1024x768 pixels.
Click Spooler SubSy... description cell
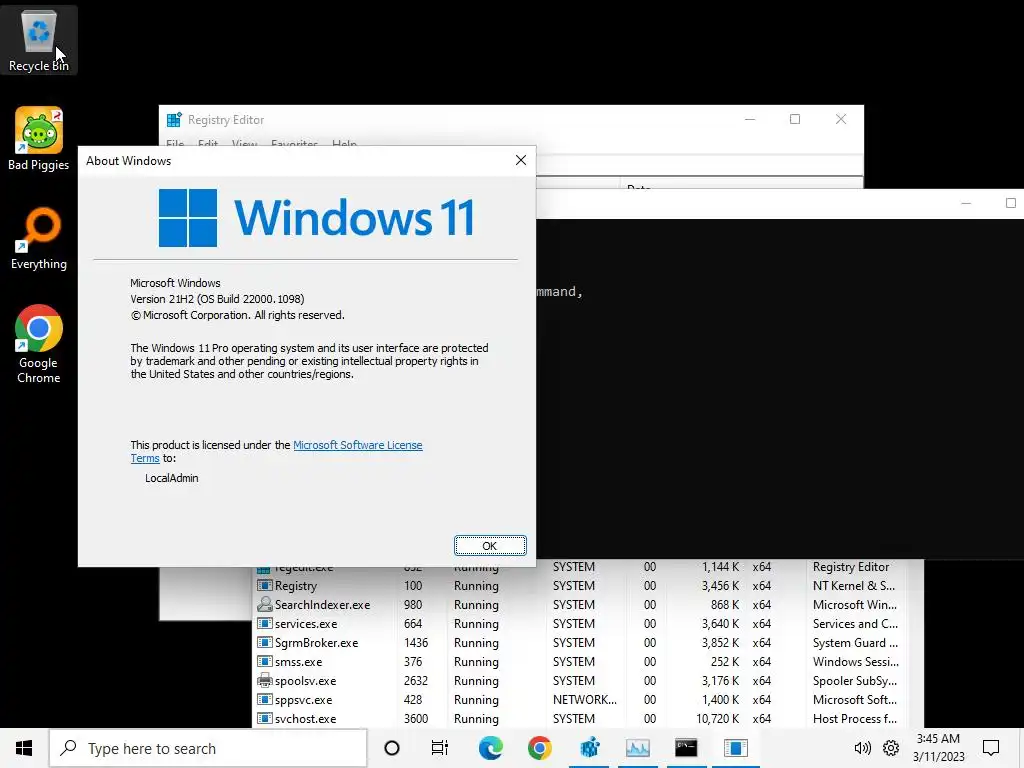[855, 680]
